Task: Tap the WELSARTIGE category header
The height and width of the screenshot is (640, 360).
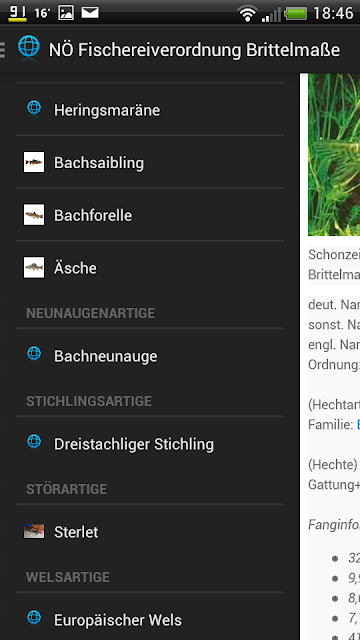Action: click(x=68, y=577)
